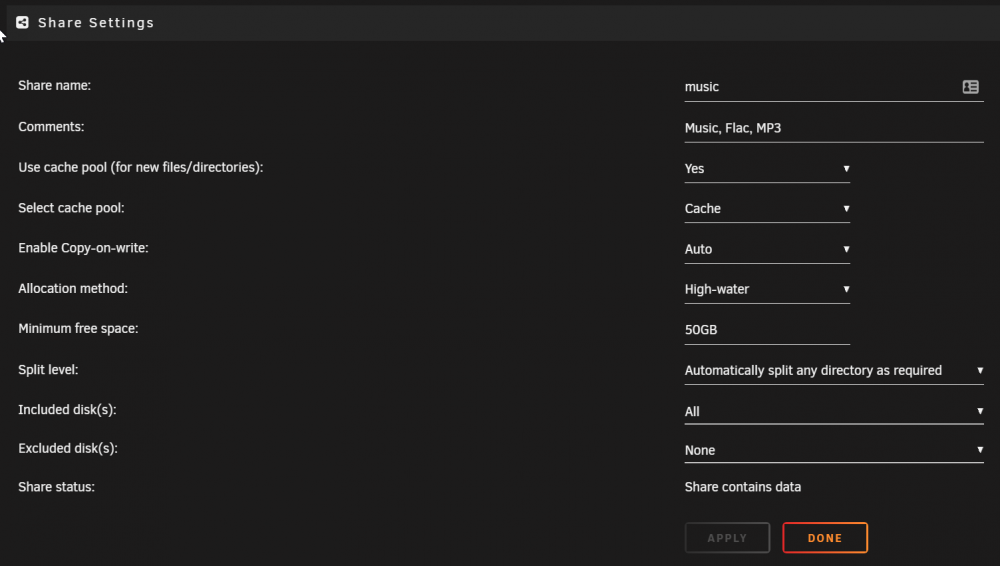Click the Share name: label
Viewport: 1000px width, 566px height.
[54, 86]
